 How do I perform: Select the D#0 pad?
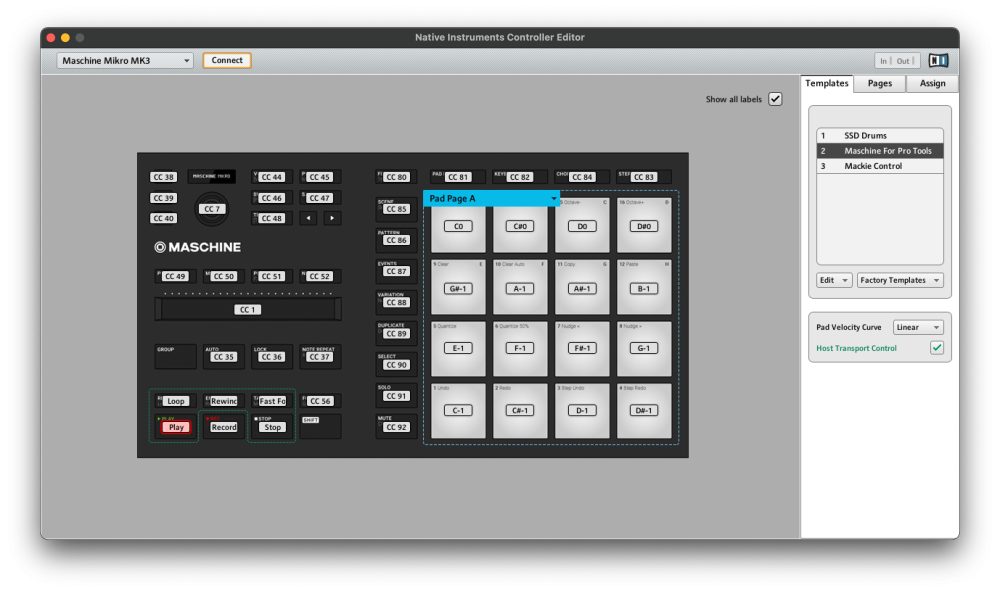643,226
